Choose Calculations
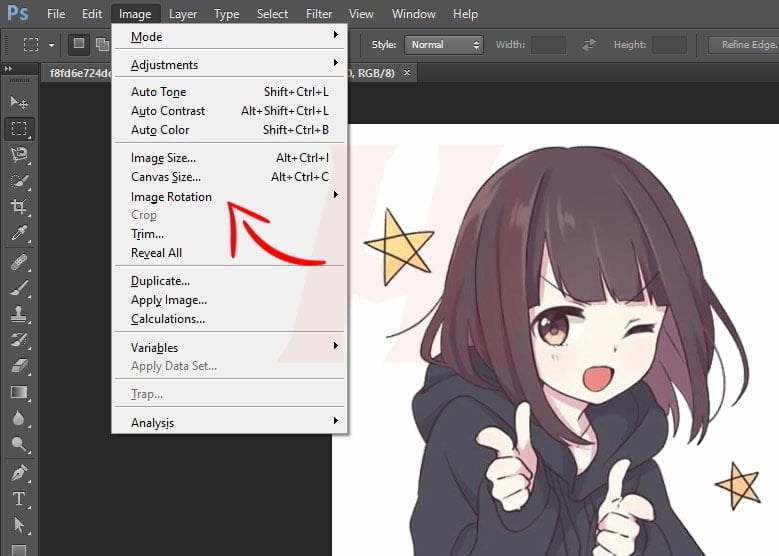This screenshot has height=556, width=779. 230,318
